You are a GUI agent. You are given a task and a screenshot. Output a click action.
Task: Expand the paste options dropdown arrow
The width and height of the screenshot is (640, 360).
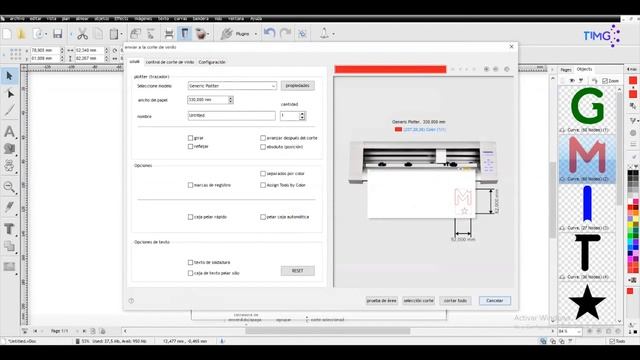click(122, 34)
